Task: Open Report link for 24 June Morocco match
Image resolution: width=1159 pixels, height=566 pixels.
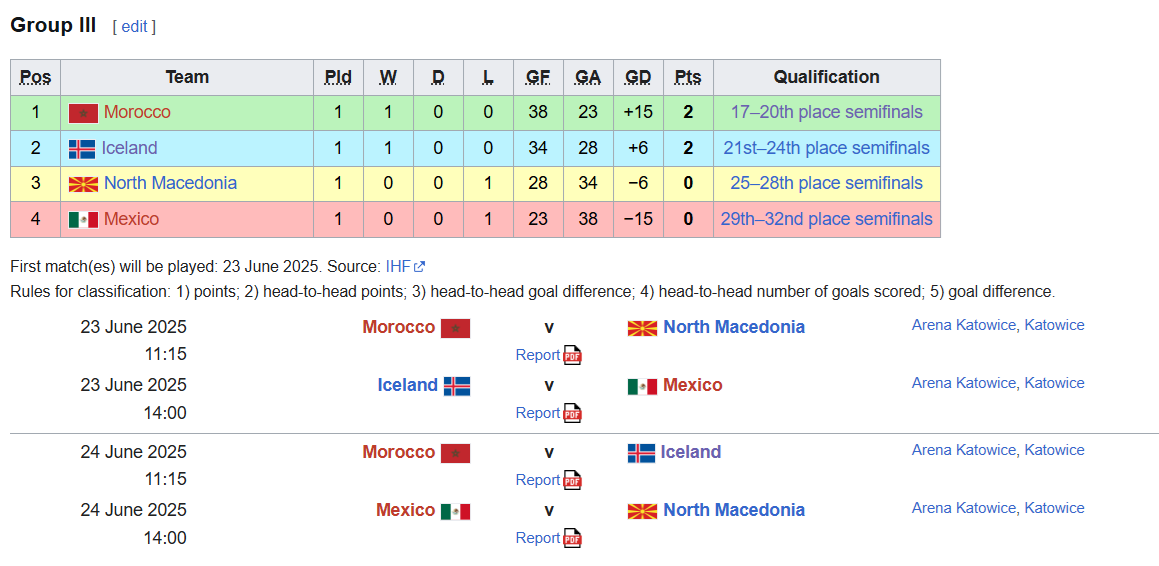Action: tap(538, 480)
